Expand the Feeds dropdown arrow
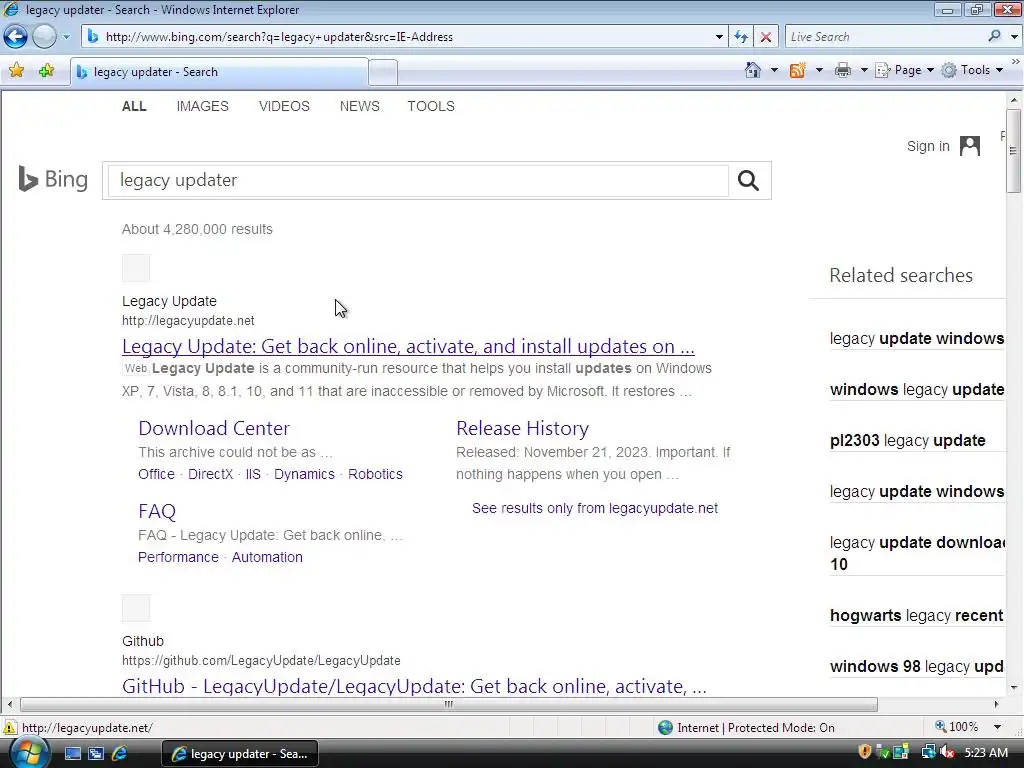 pos(819,70)
